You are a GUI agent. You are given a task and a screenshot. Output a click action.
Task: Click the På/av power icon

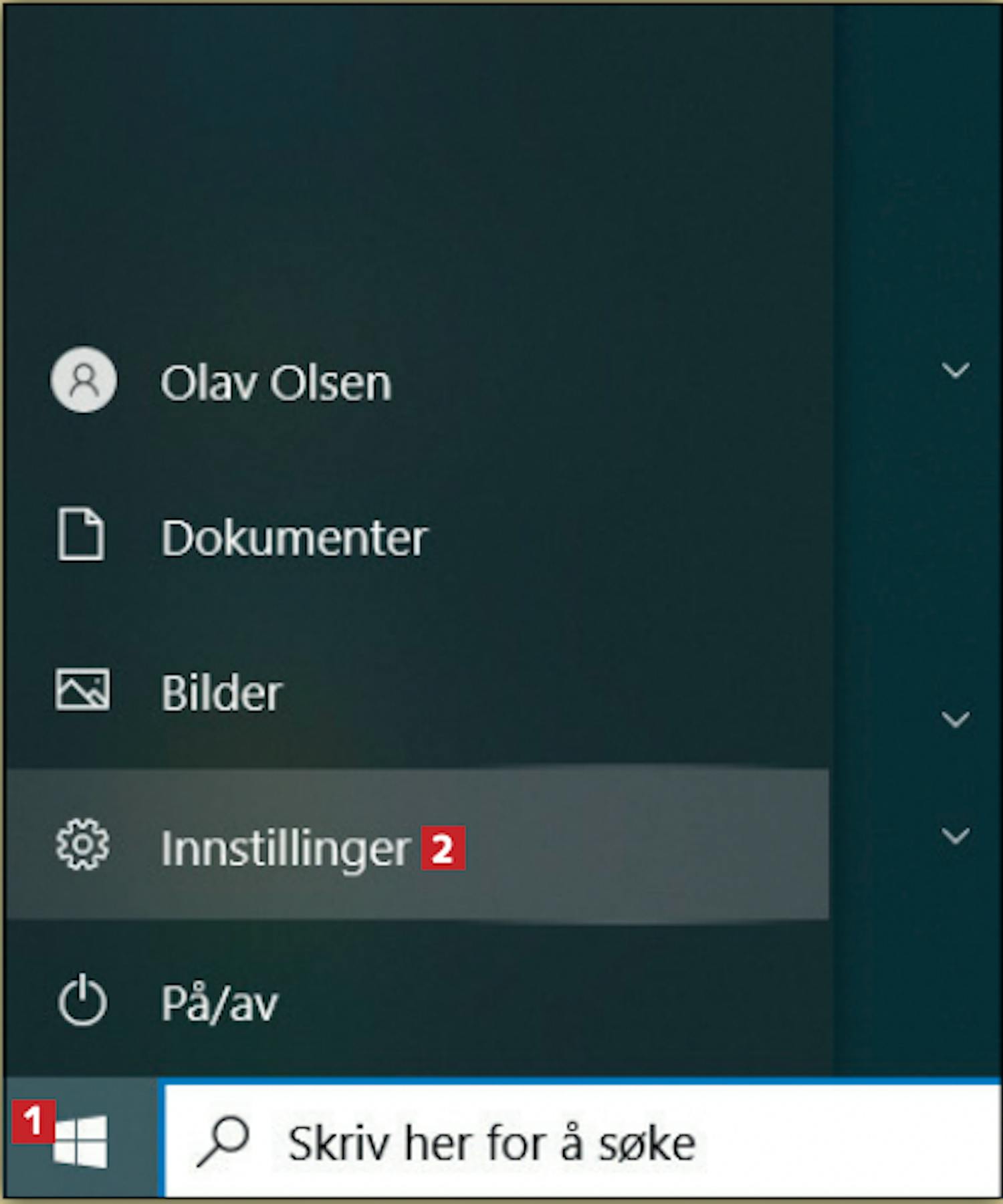(82, 999)
